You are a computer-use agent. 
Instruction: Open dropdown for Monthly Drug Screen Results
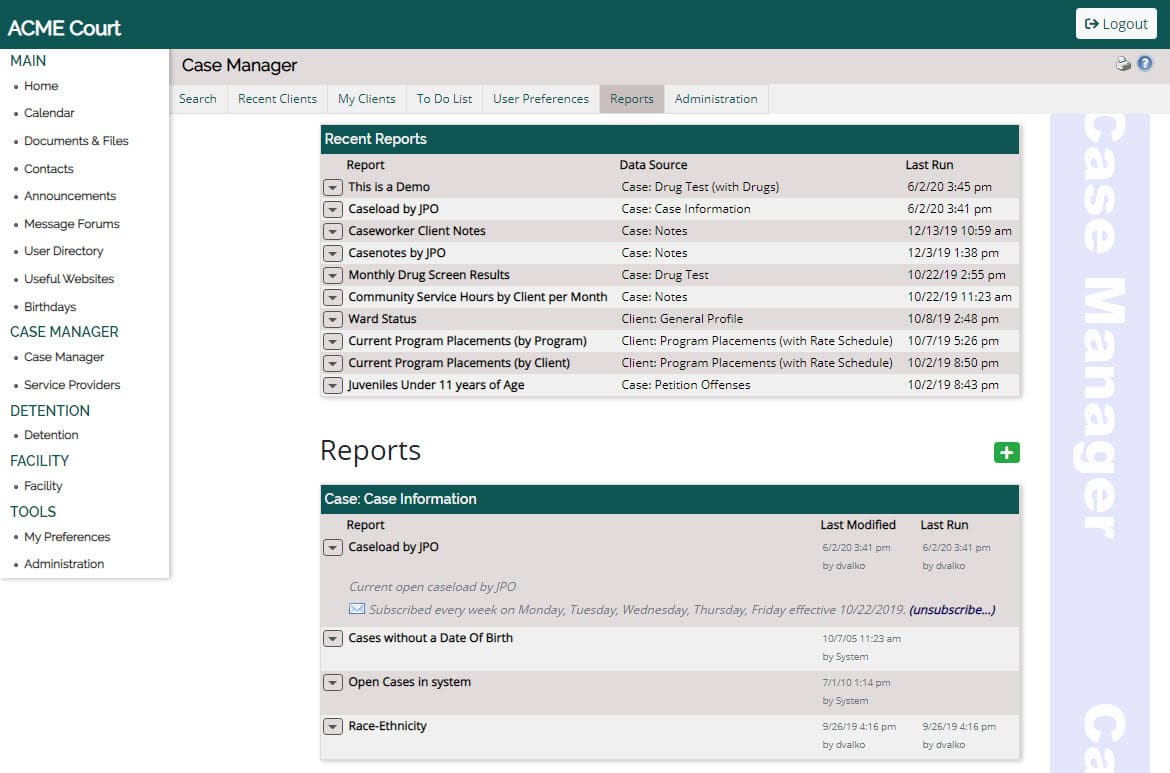[333, 275]
